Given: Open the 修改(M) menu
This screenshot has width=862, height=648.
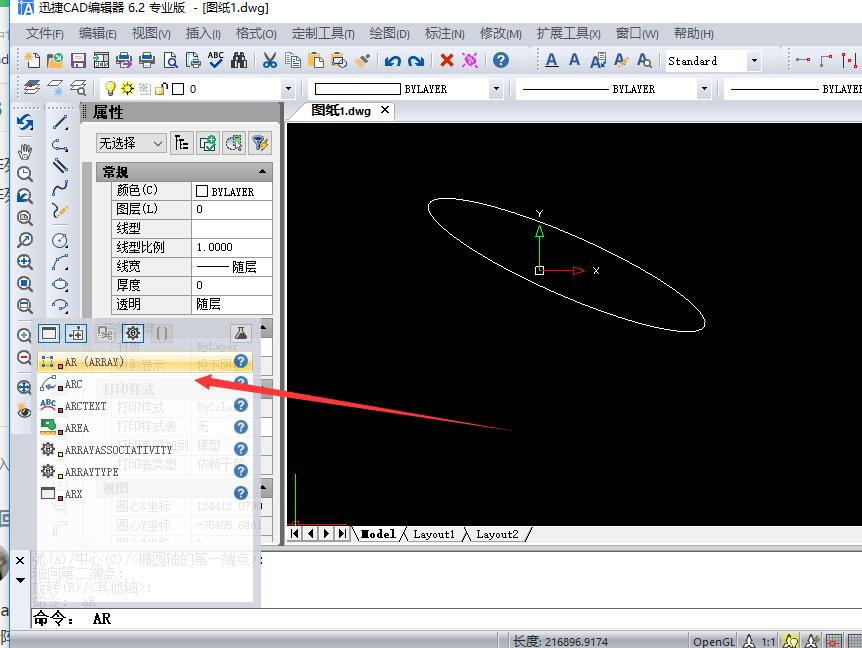Looking at the screenshot, I should 501,34.
